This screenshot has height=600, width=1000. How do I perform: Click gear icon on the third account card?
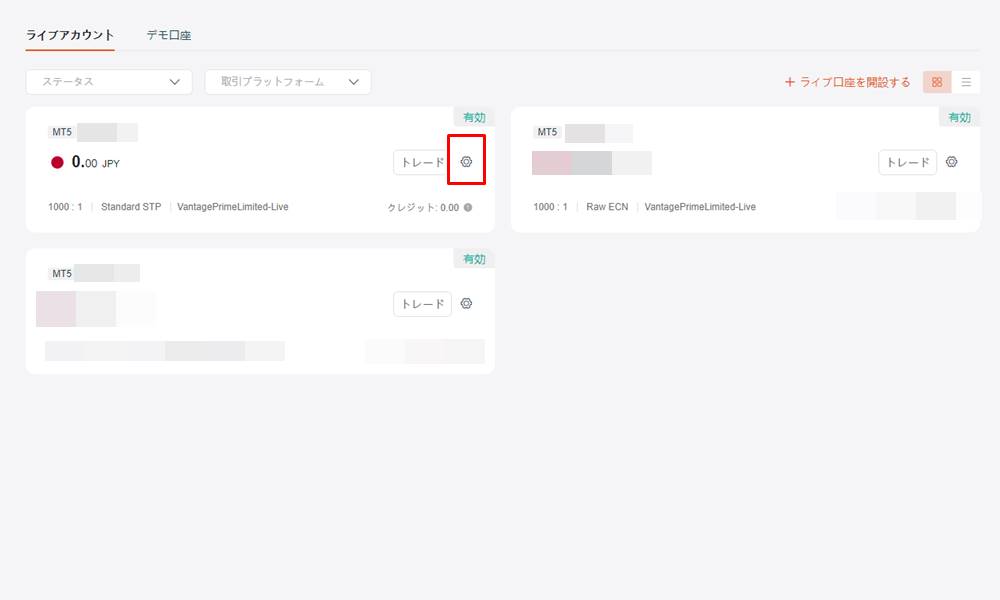point(466,304)
